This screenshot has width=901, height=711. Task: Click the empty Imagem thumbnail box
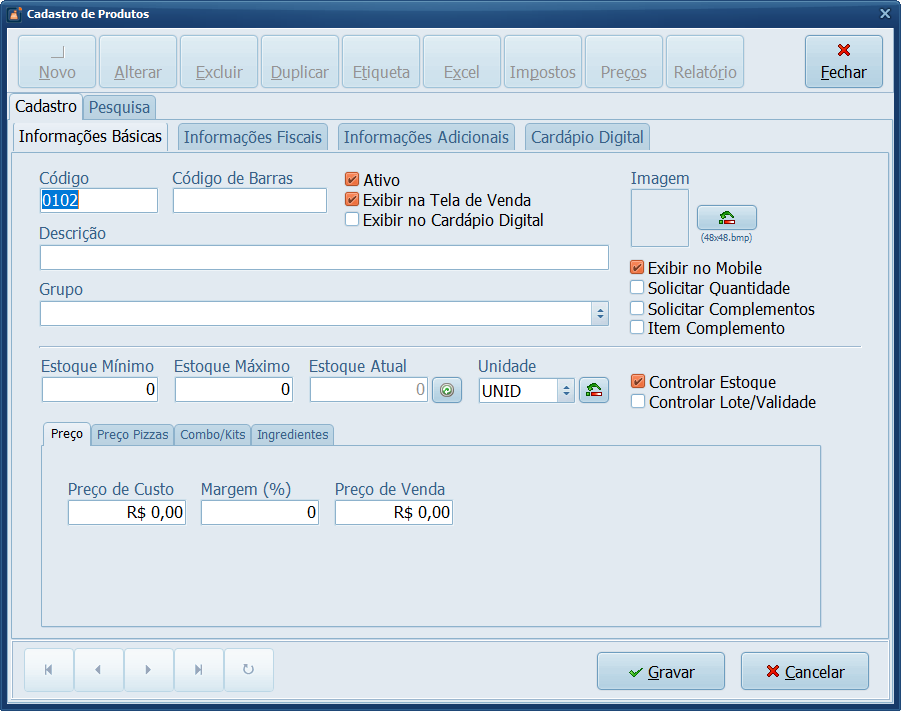[x=659, y=218]
